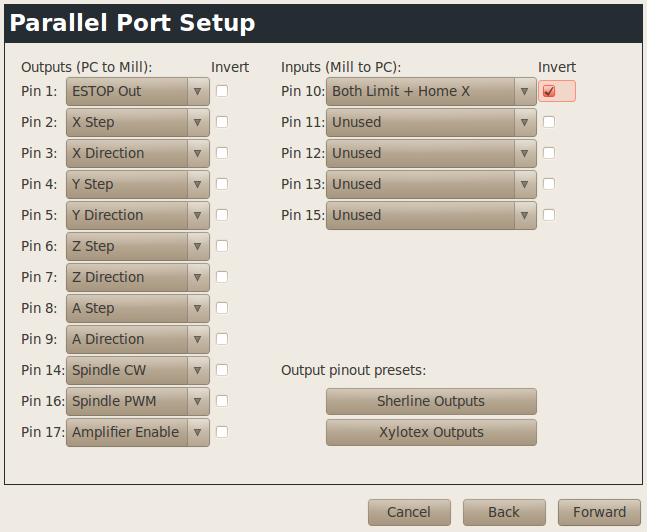Expand the Pin 11 Unused dropdown
The width and height of the screenshot is (647, 532).
pos(431,122)
